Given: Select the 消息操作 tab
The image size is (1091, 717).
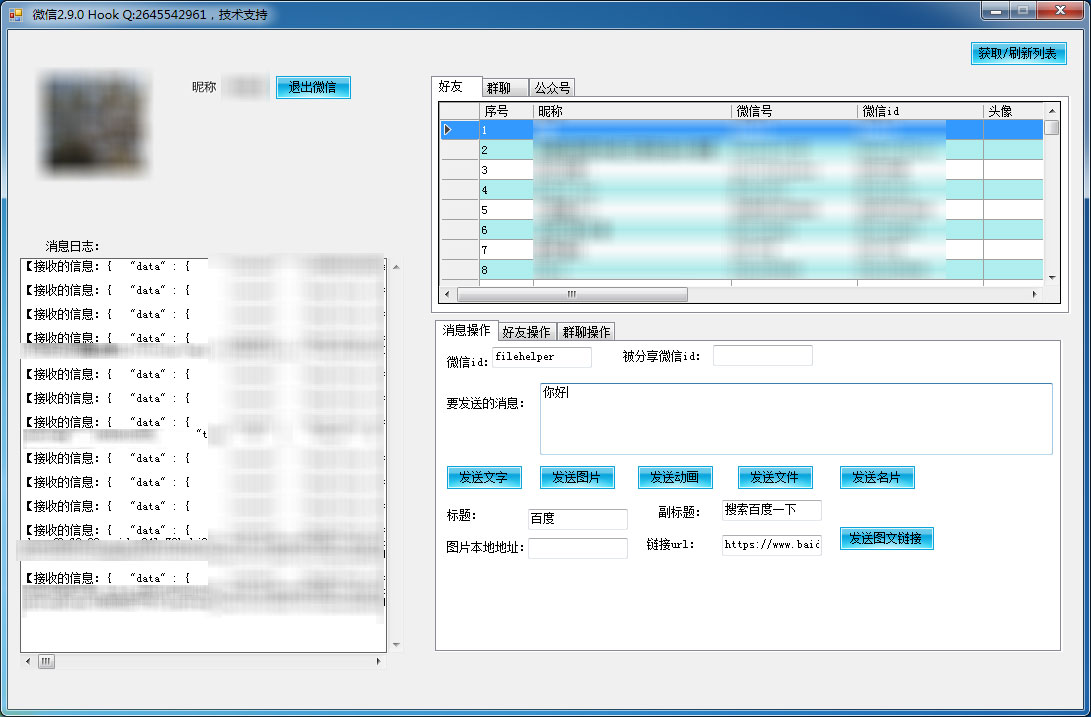Looking at the screenshot, I should pyautogui.click(x=466, y=331).
